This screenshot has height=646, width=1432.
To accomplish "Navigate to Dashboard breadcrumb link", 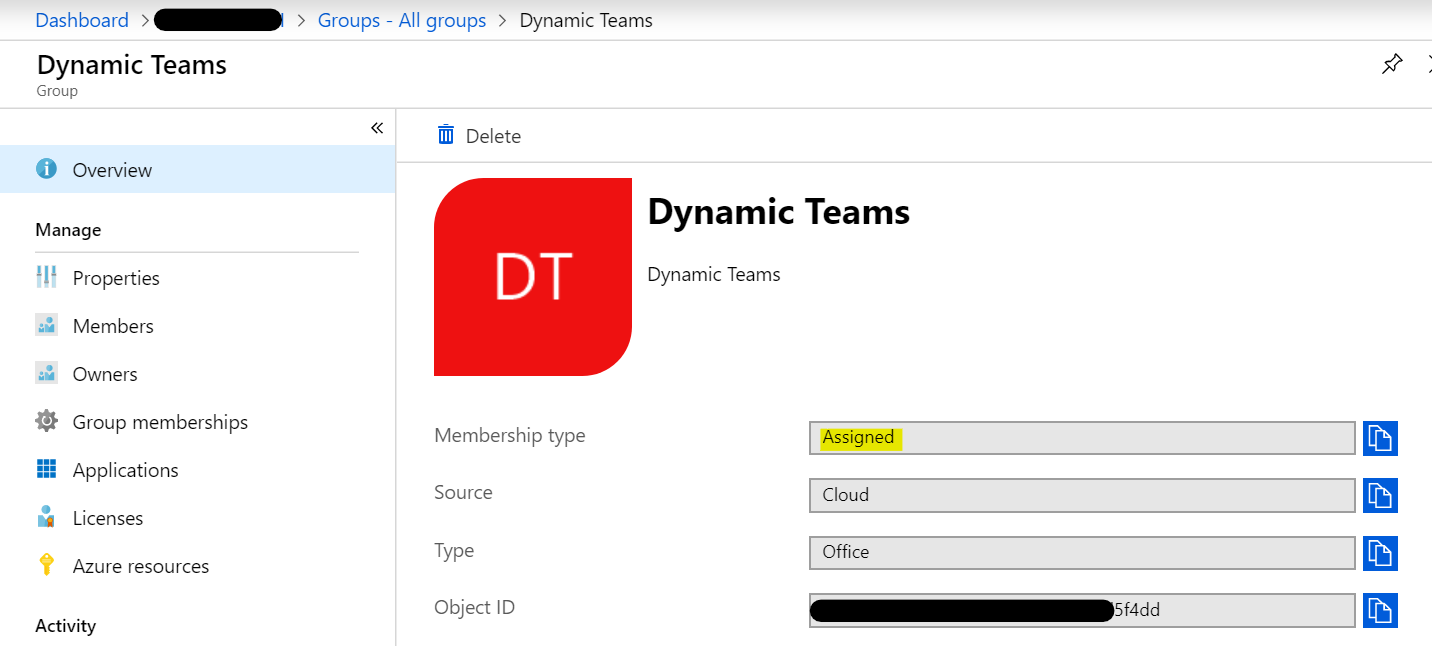I will coord(82,20).
